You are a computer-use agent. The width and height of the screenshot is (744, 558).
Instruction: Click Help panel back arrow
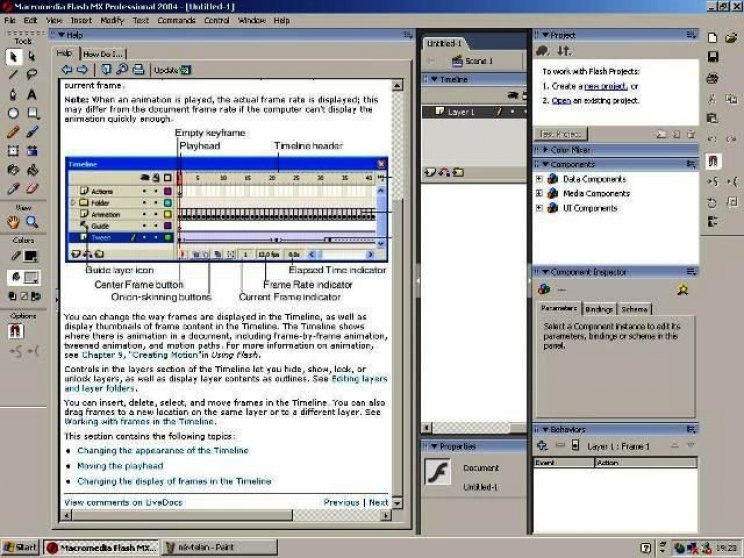(x=67, y=70)
